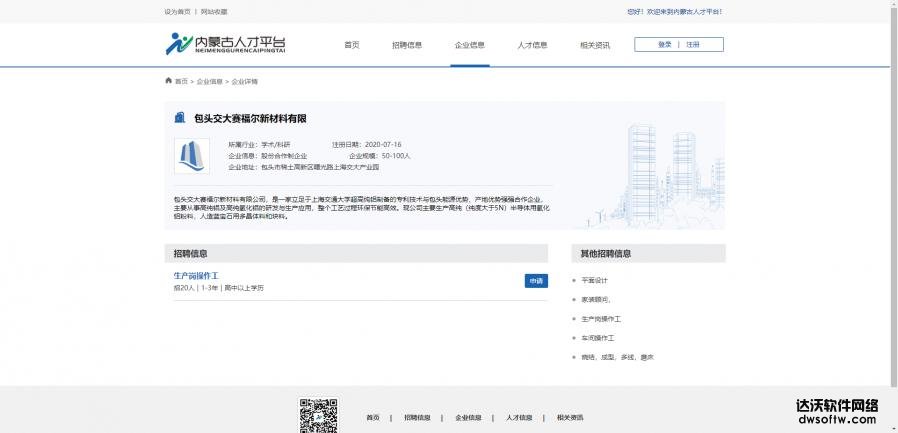
Task: Click the registration date 2020-07-16
Action: pos(383,144)
